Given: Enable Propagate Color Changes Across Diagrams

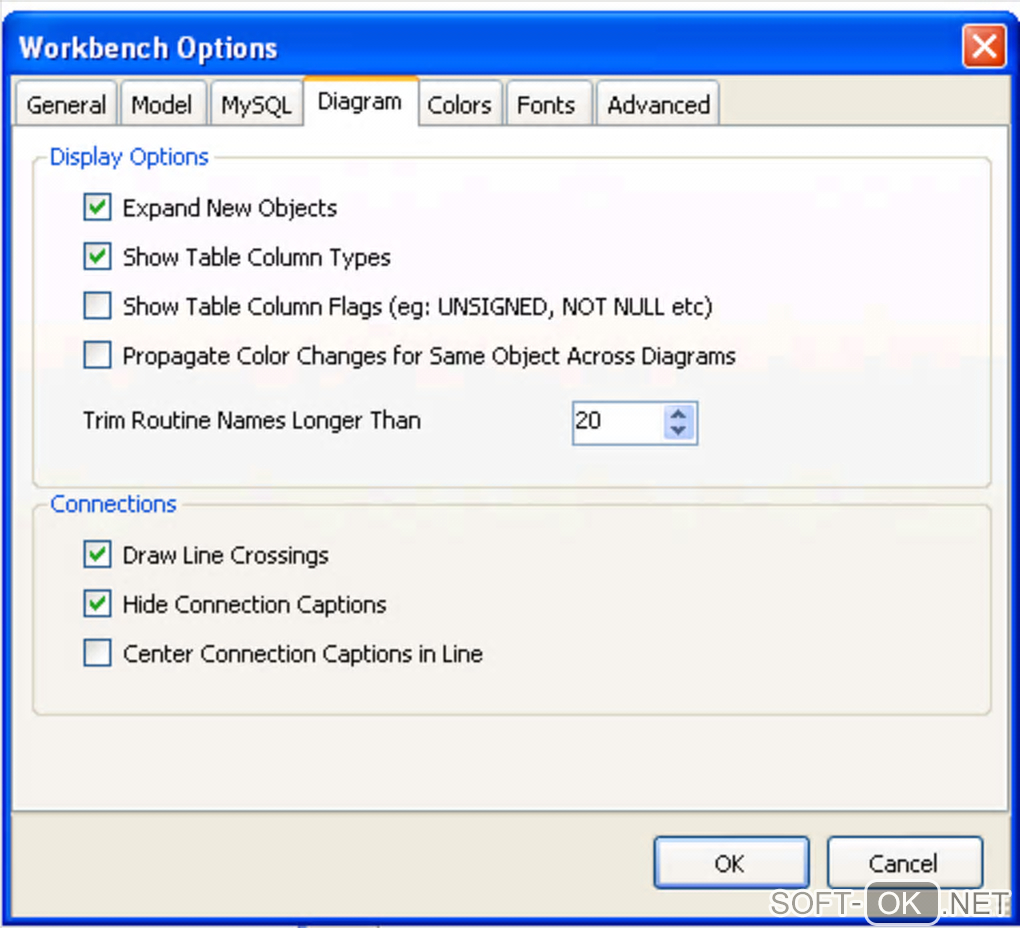Looking at the screenshot, I should point(98,355).
